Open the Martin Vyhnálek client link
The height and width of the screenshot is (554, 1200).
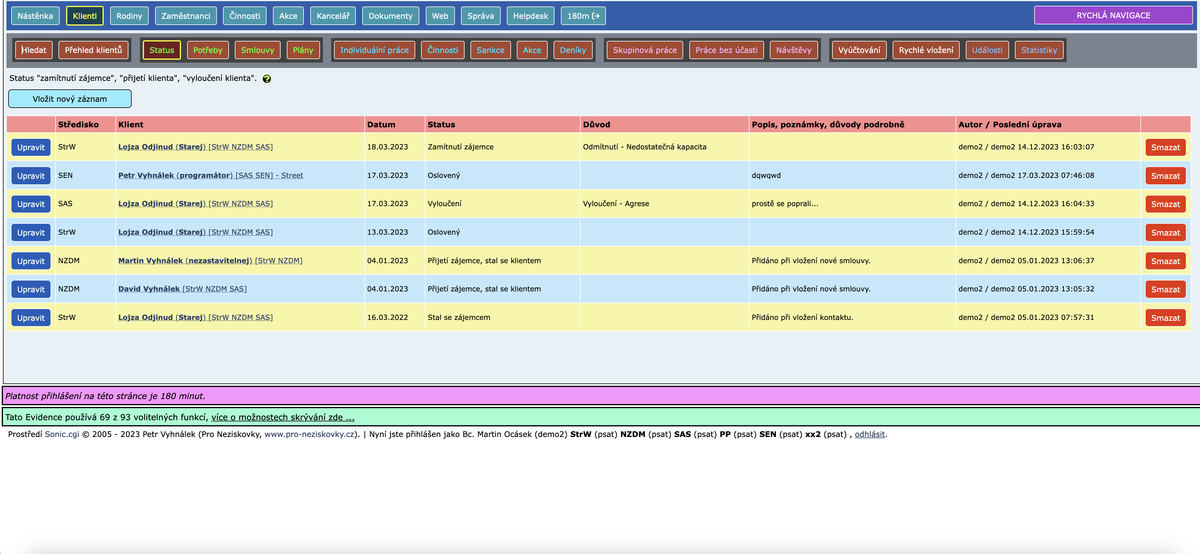[x=183, y=261]
